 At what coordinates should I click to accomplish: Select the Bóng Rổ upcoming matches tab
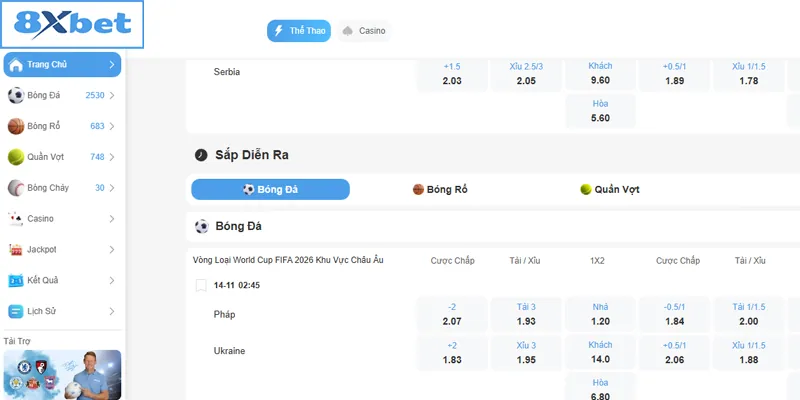coord(440,189)
